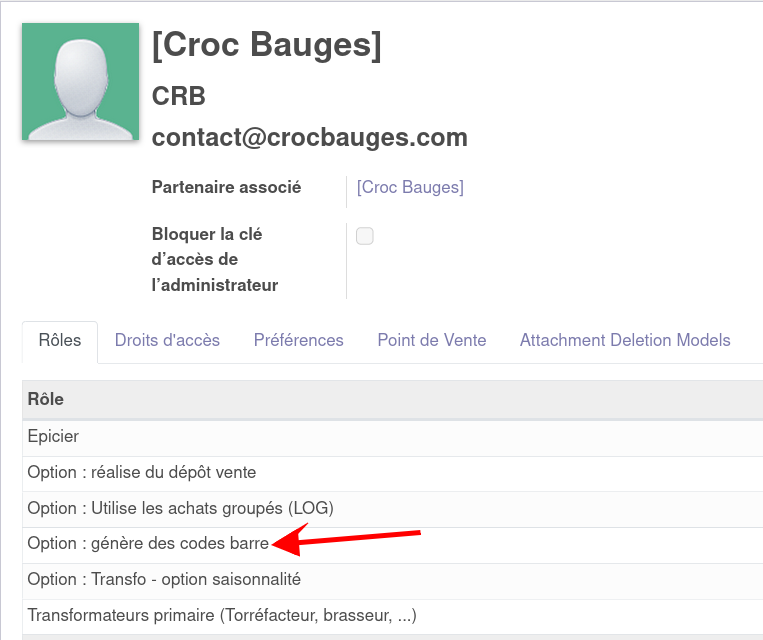Click the user avatar placeholder image
Image resolution: width=763 pixels, height=640 pixels.
[80, 81]
